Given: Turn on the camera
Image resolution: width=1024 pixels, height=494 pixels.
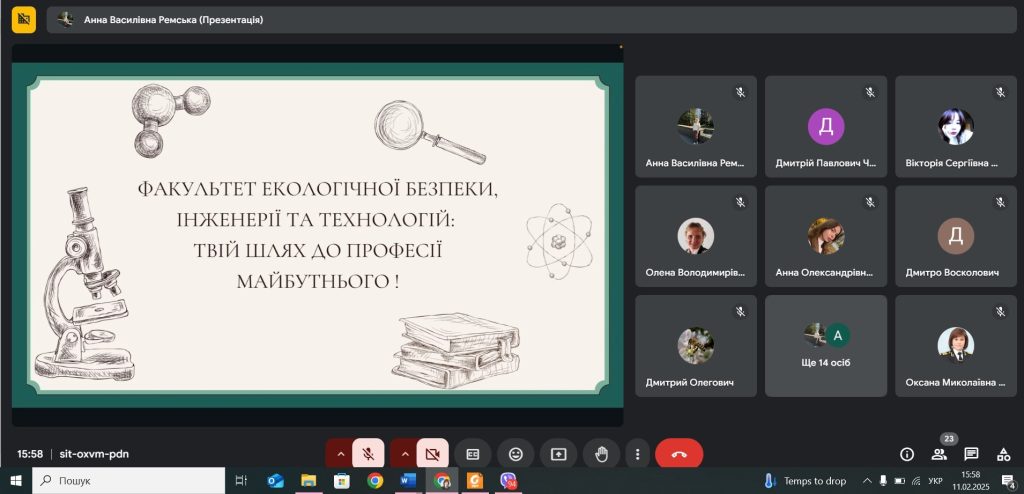Looking at the screenshot, I should 432,454.
